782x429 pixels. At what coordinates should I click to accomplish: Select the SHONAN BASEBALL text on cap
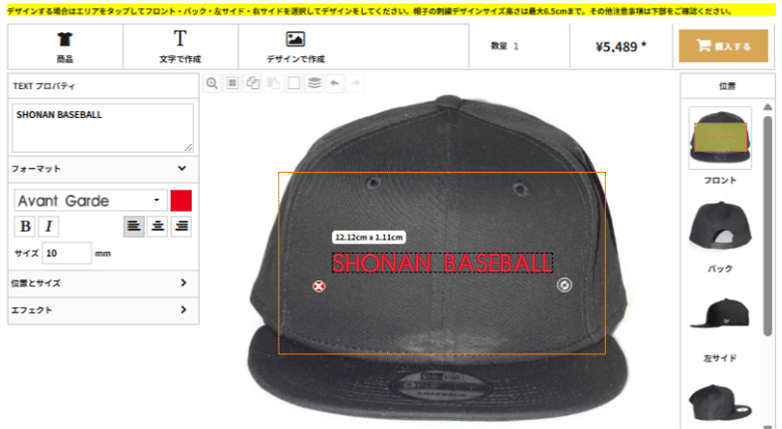click(442, 263)
